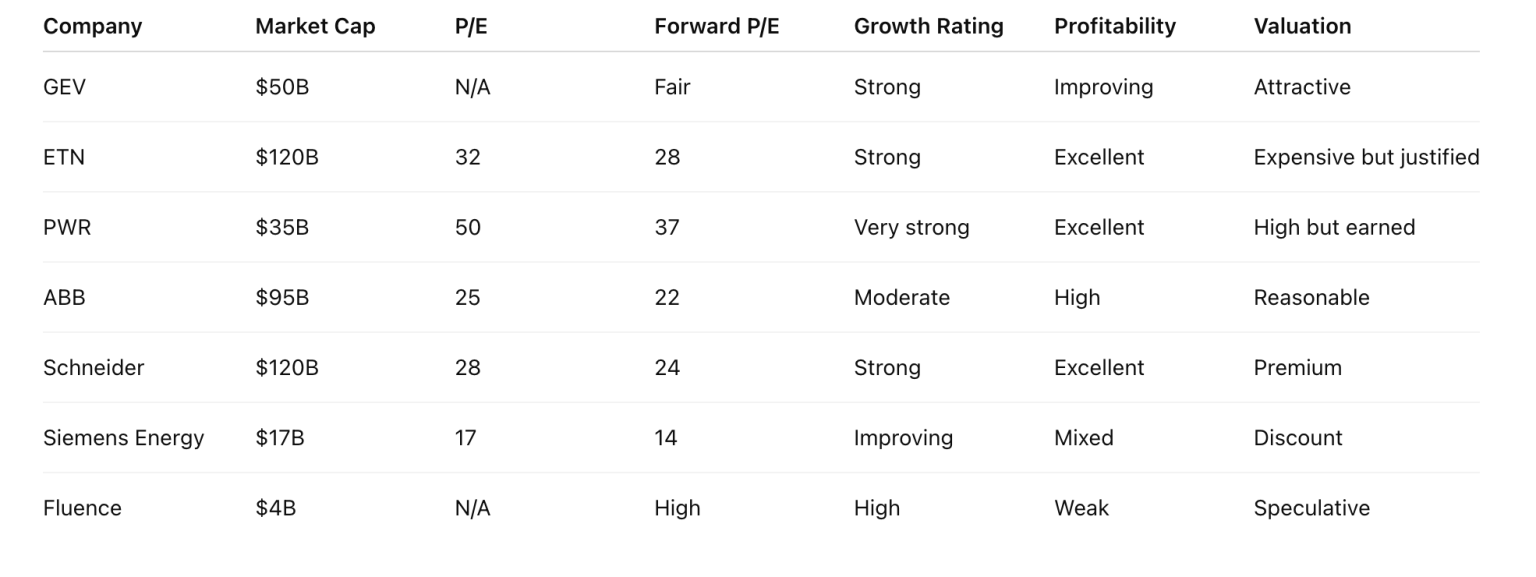Image resolution: width=1536 pixels, height=577 pixels.
Task: Click the "Speculative" valuation cell
Action: (1311, 508)
